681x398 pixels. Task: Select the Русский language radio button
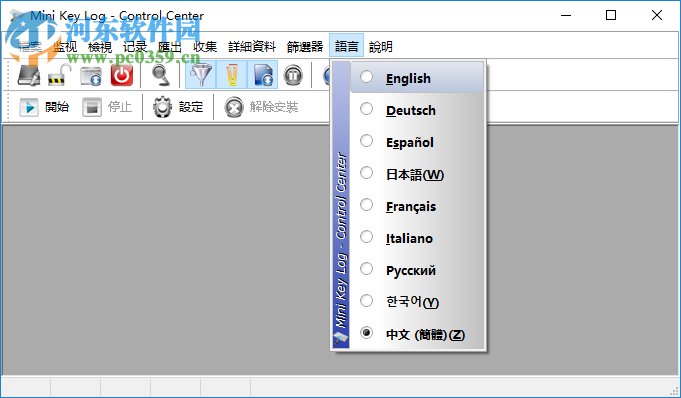[367, 269]
